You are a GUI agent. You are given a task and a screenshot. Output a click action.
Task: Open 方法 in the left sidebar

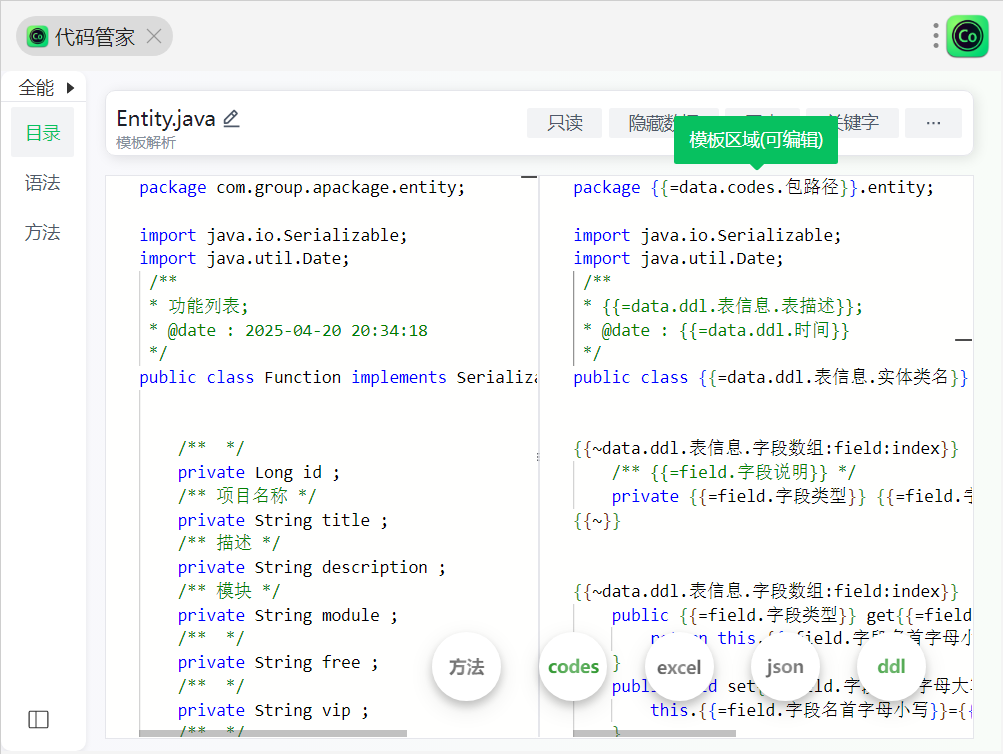point(43,233)
